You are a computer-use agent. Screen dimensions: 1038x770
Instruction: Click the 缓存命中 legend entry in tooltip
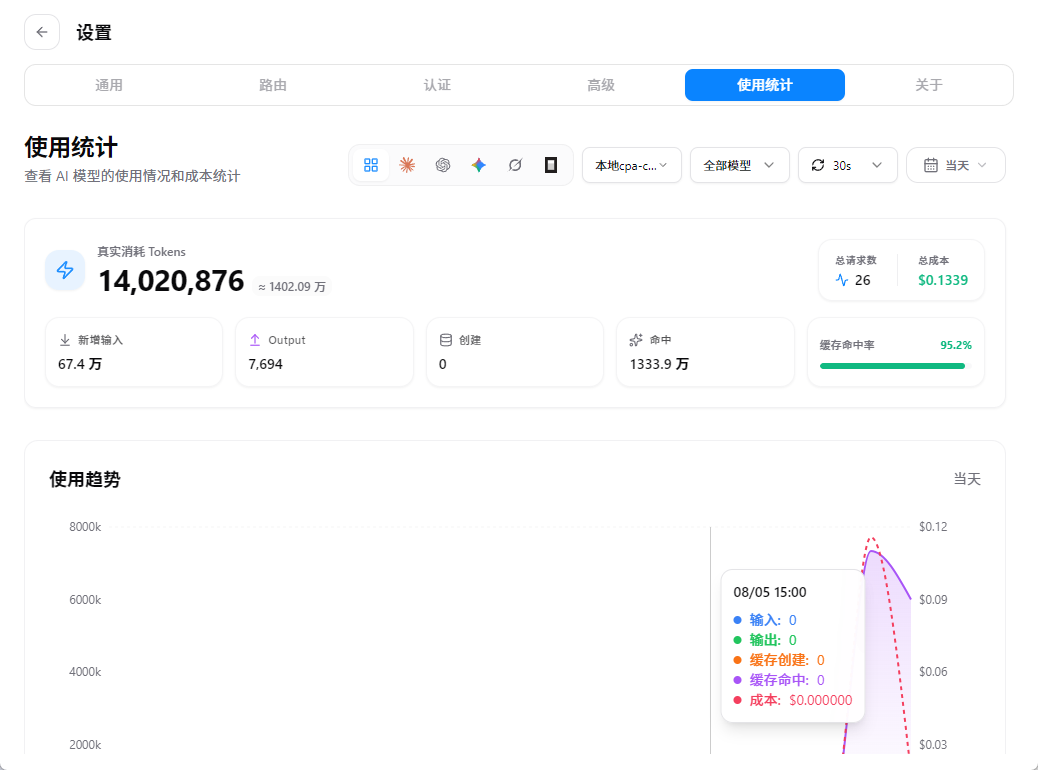779,680
